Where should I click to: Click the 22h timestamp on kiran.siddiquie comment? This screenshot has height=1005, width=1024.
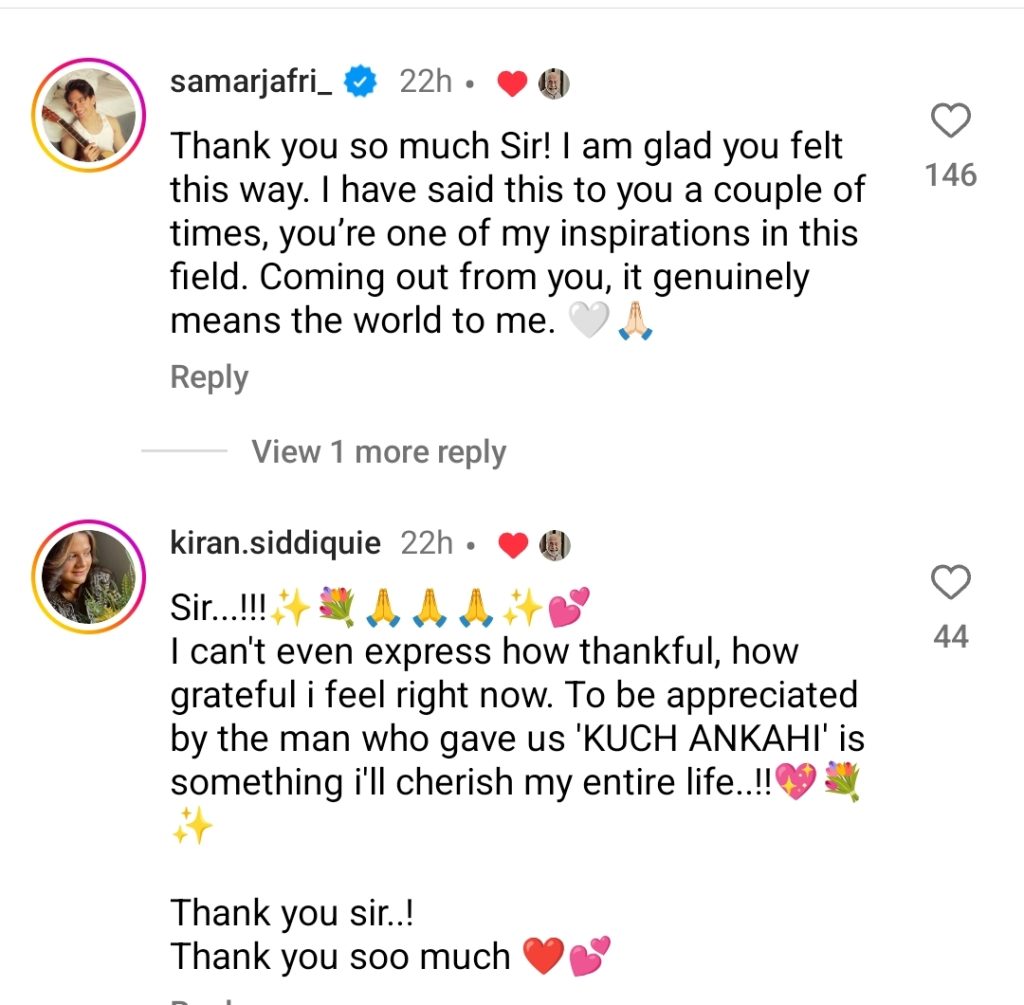pyautogui.click(x=427, y=543)
